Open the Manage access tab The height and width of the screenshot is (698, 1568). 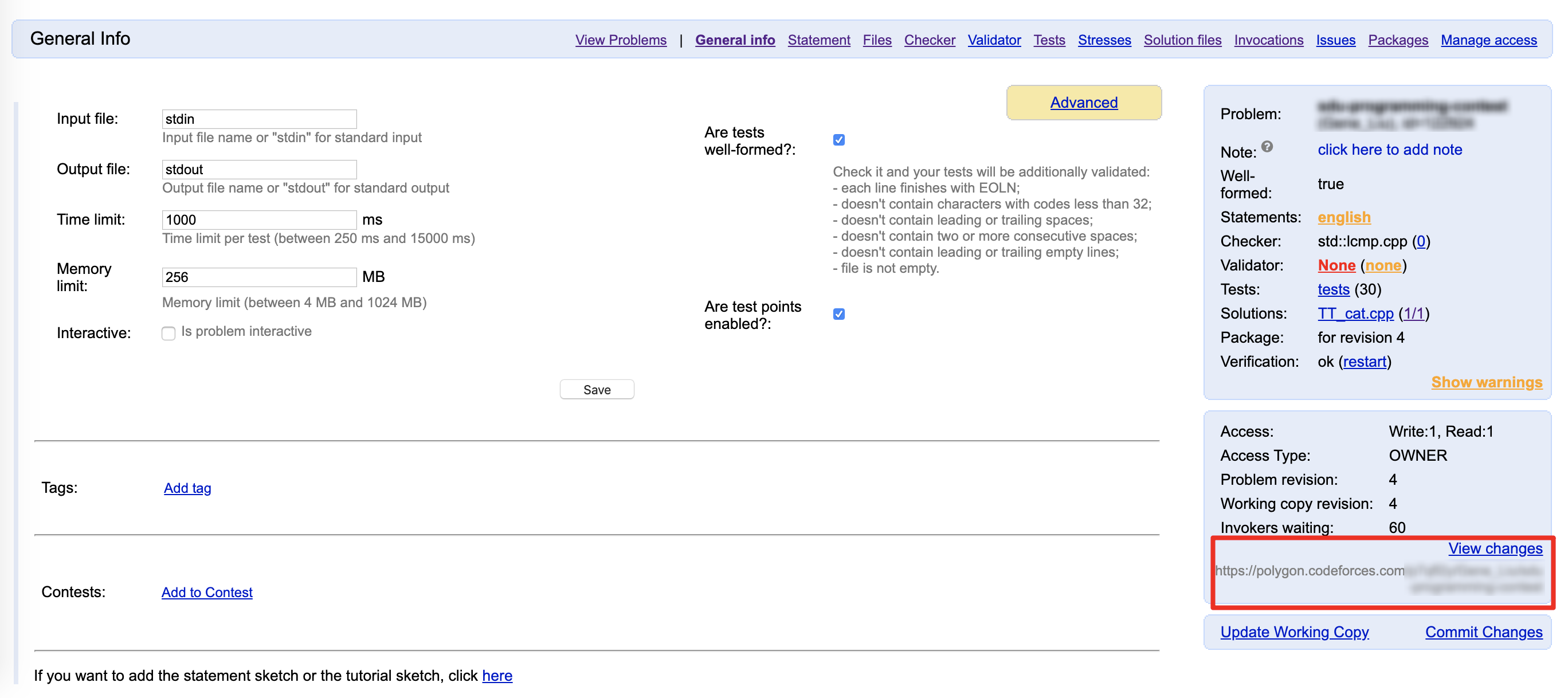click(x=1488, y=40)
